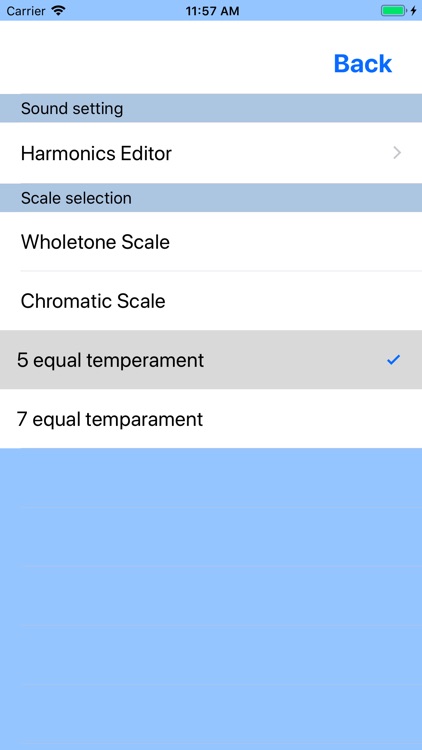
Task: Click the 7 equal temparament text
Action: click(x=110, y=419)
